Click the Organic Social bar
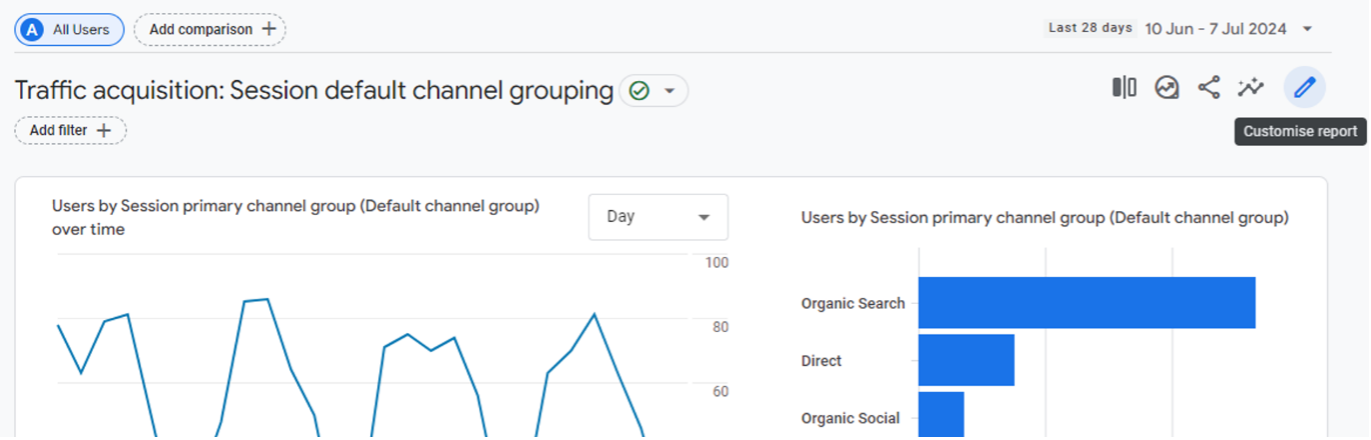1371x440 pixels. 941,415
